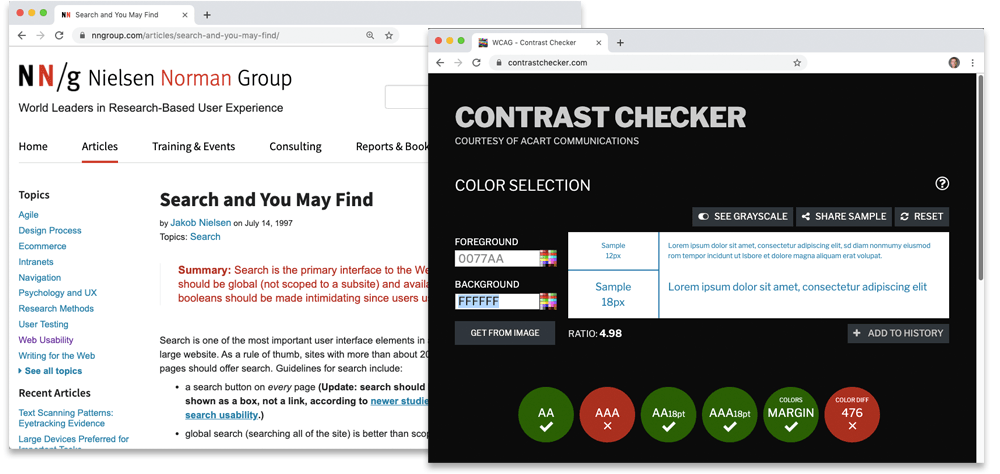
Task: Open new tab in Contrast Checker window
Action: (x=620, y=43)
